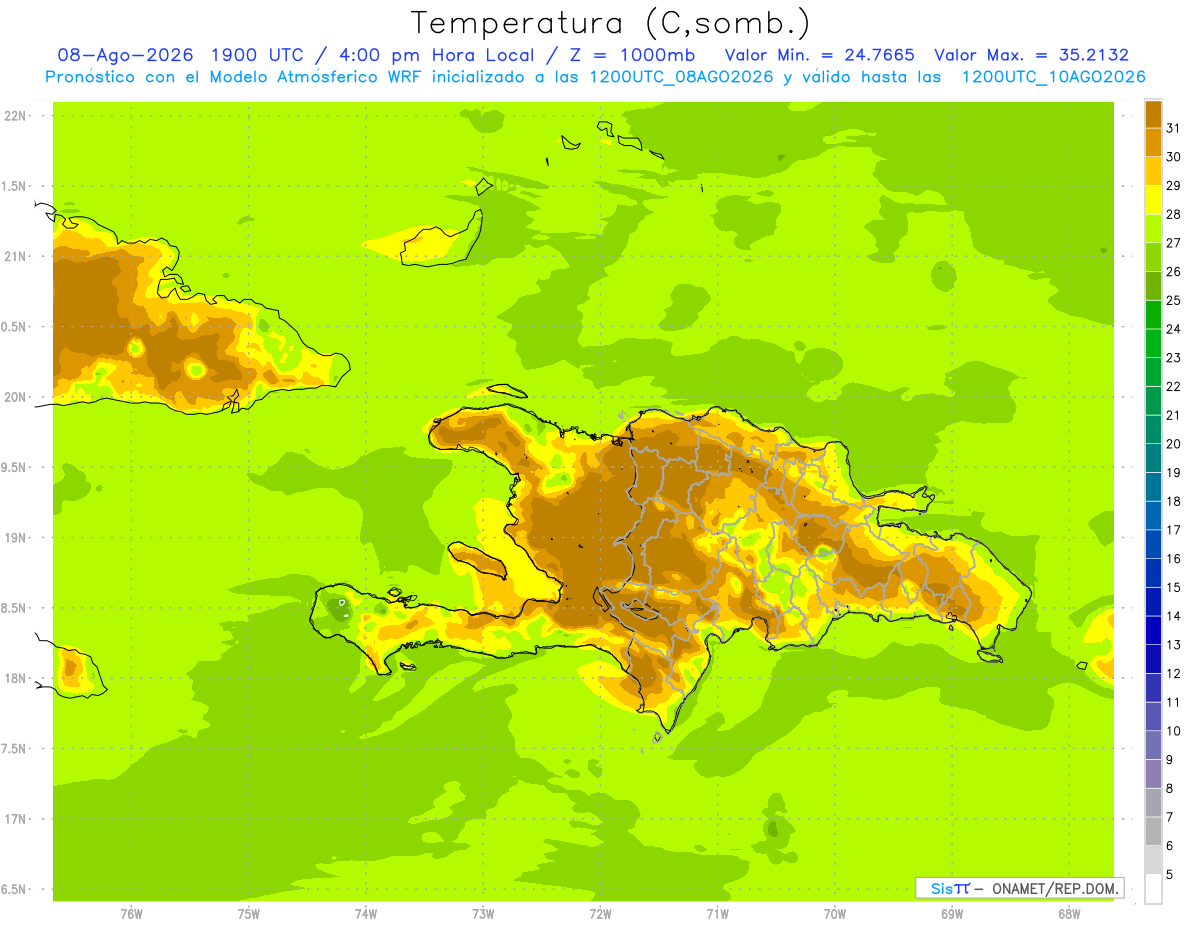Click '1200UTC_10AGO2026' valid-until timestamp

click(x=1053, y=77)
